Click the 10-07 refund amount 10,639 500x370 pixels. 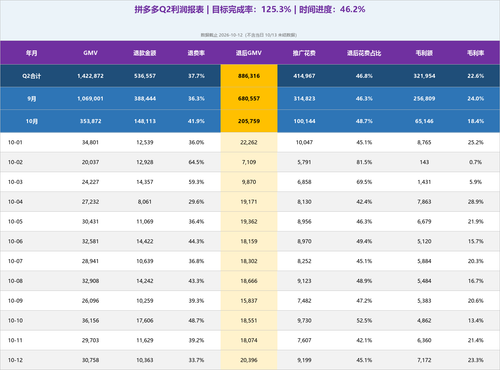coord(145,261)
